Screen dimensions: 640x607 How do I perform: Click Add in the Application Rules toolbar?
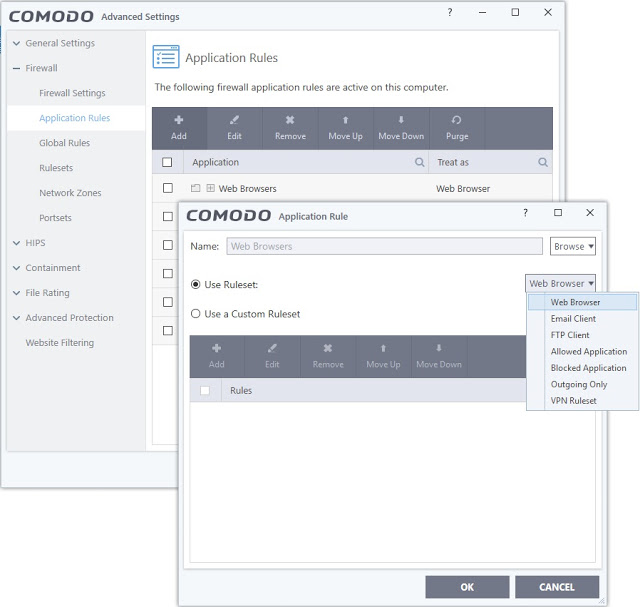point(179,128)
